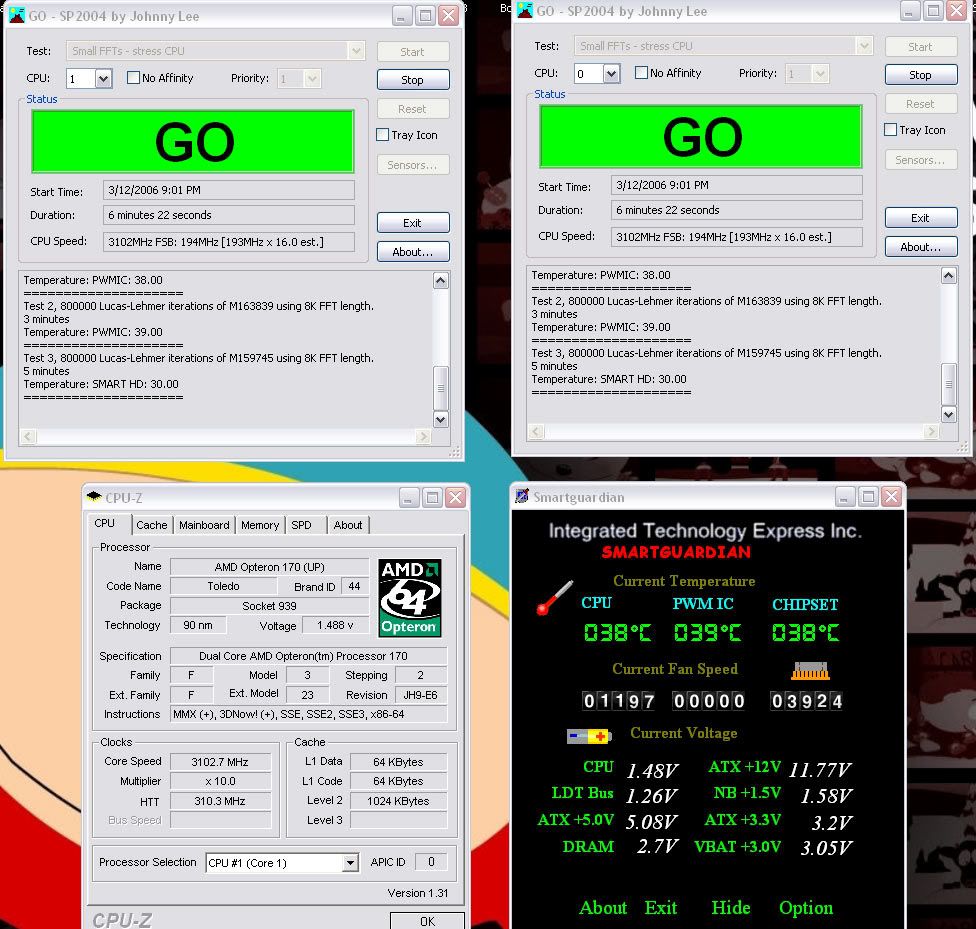Click Duration field in left SP2004 window
Screen dimensions: 976x929
(228, 215)
